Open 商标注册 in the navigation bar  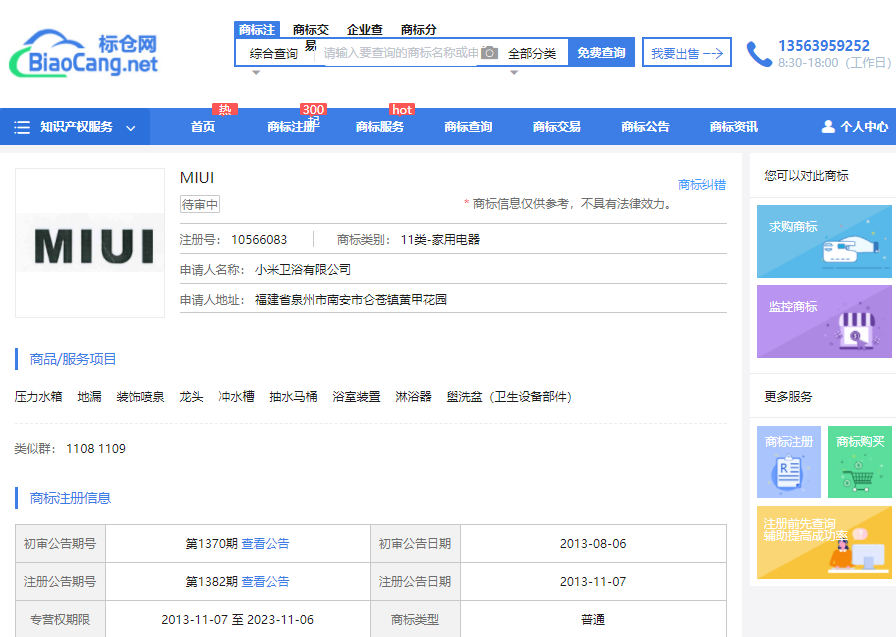[x=291, y=127]
